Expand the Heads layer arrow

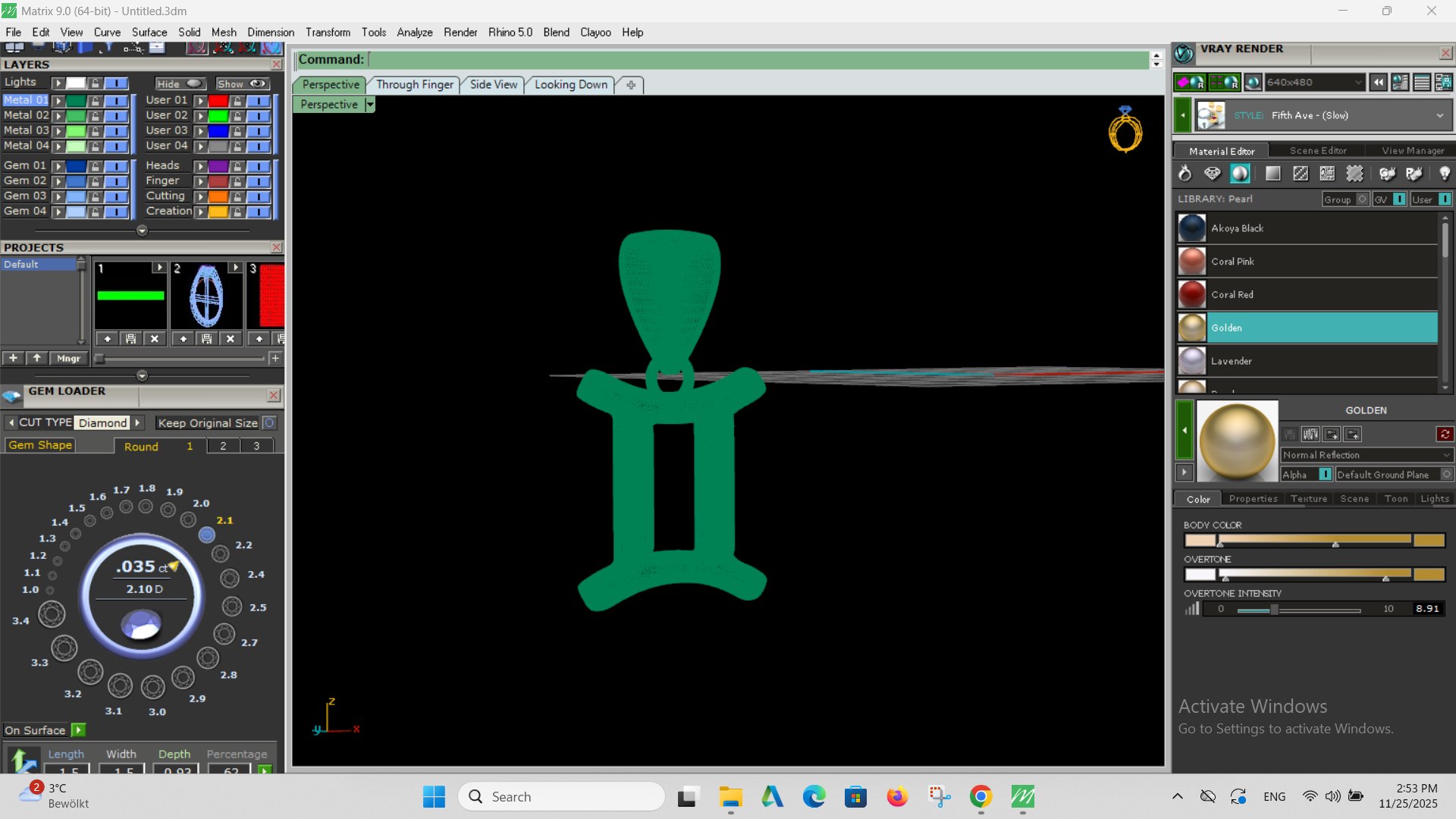tap(200, 166)
